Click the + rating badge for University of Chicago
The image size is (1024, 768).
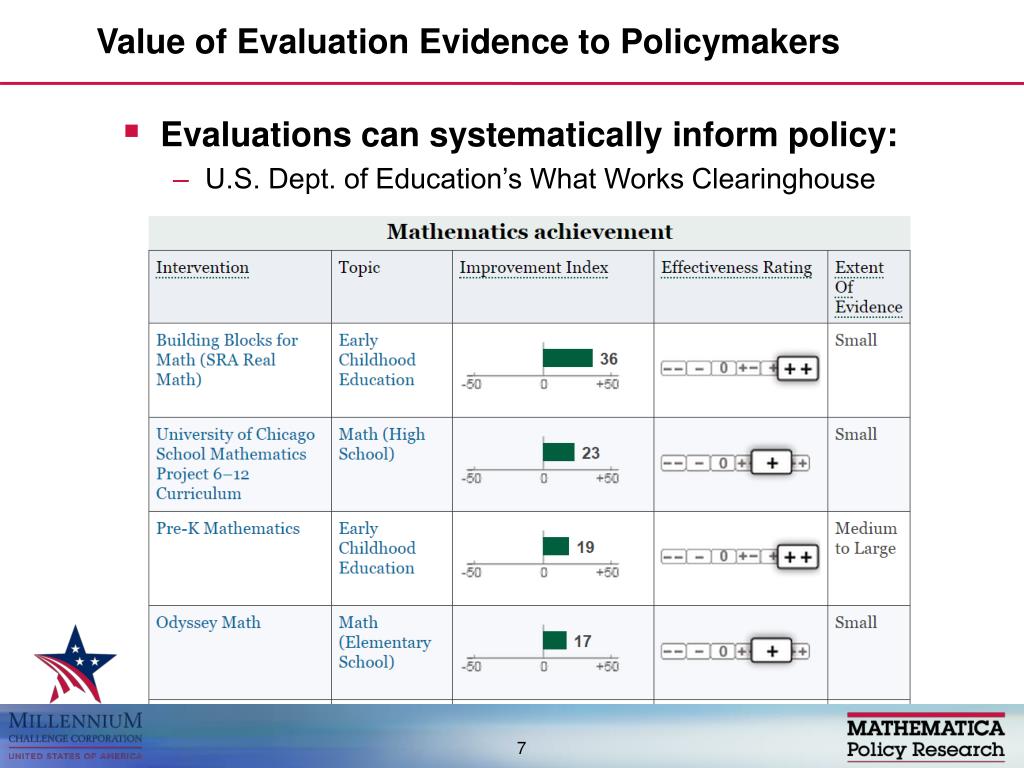tap(771, 463)
